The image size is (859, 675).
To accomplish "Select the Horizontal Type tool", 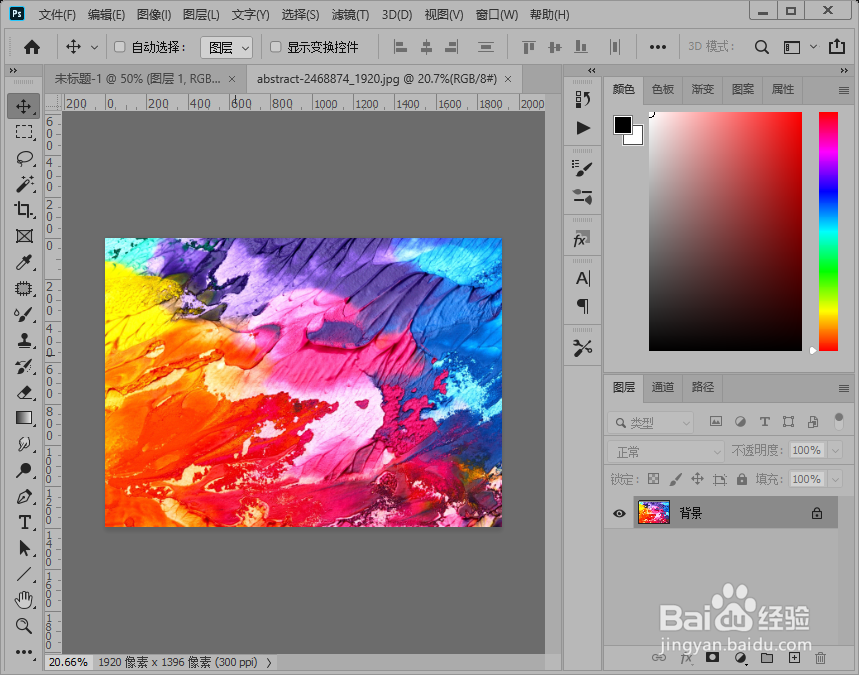I will click(x=24, y=522).
